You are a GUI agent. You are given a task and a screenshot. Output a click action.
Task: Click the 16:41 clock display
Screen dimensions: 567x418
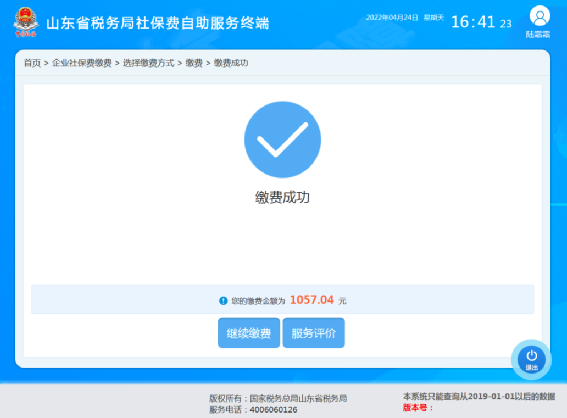pos(473,22)
